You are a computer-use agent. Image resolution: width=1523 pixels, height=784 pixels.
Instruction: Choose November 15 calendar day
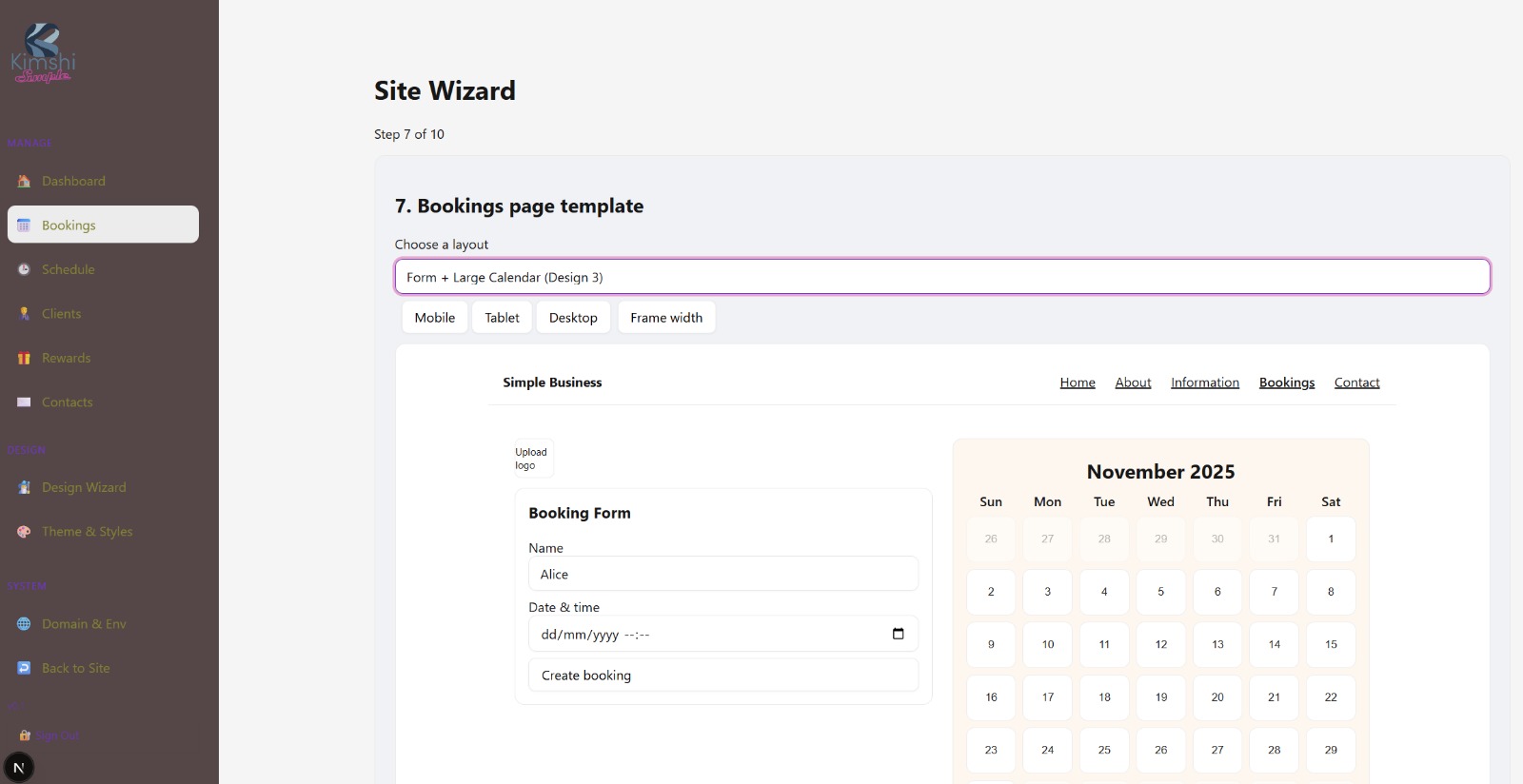click(x=1331, y=644)
